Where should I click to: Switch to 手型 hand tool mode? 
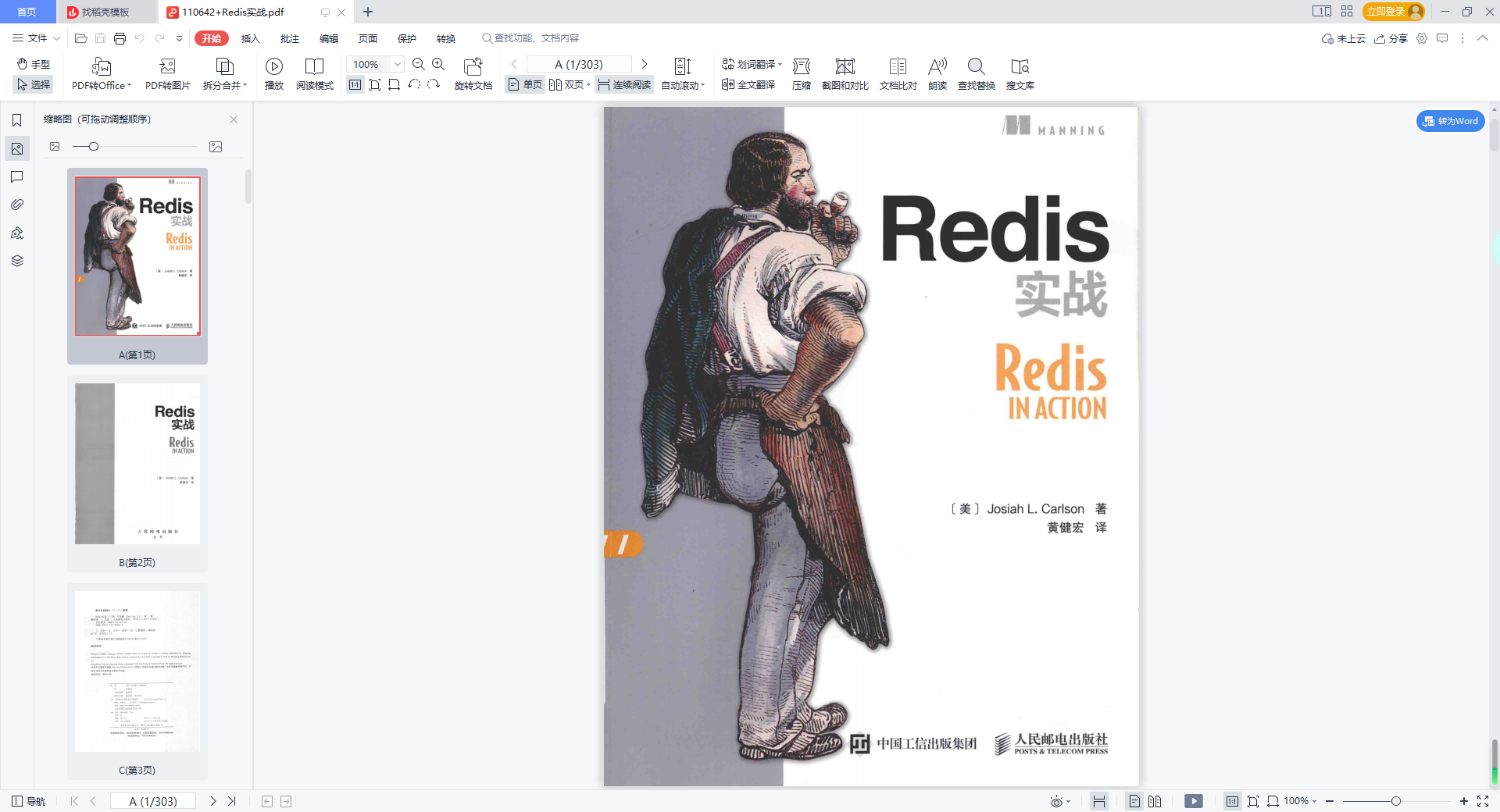click(x=34, y=64)
